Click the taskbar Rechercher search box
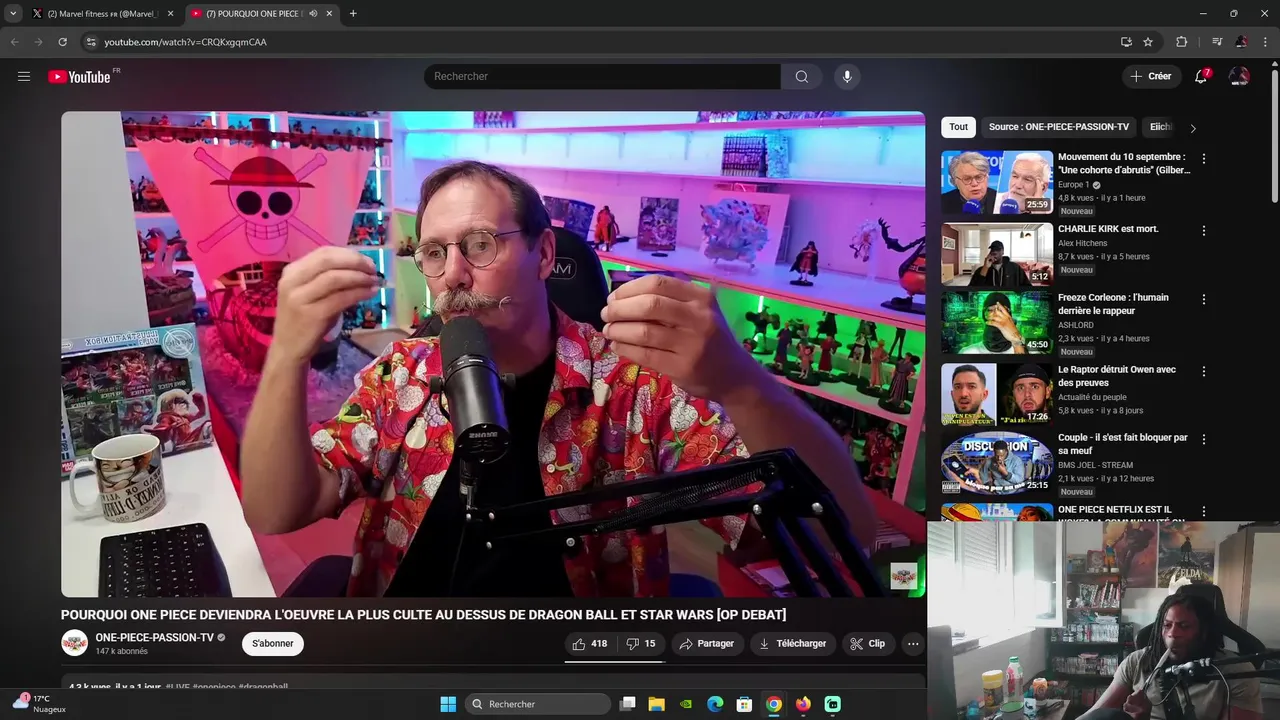Screen dimensions: 1280x720 [539, 704]
